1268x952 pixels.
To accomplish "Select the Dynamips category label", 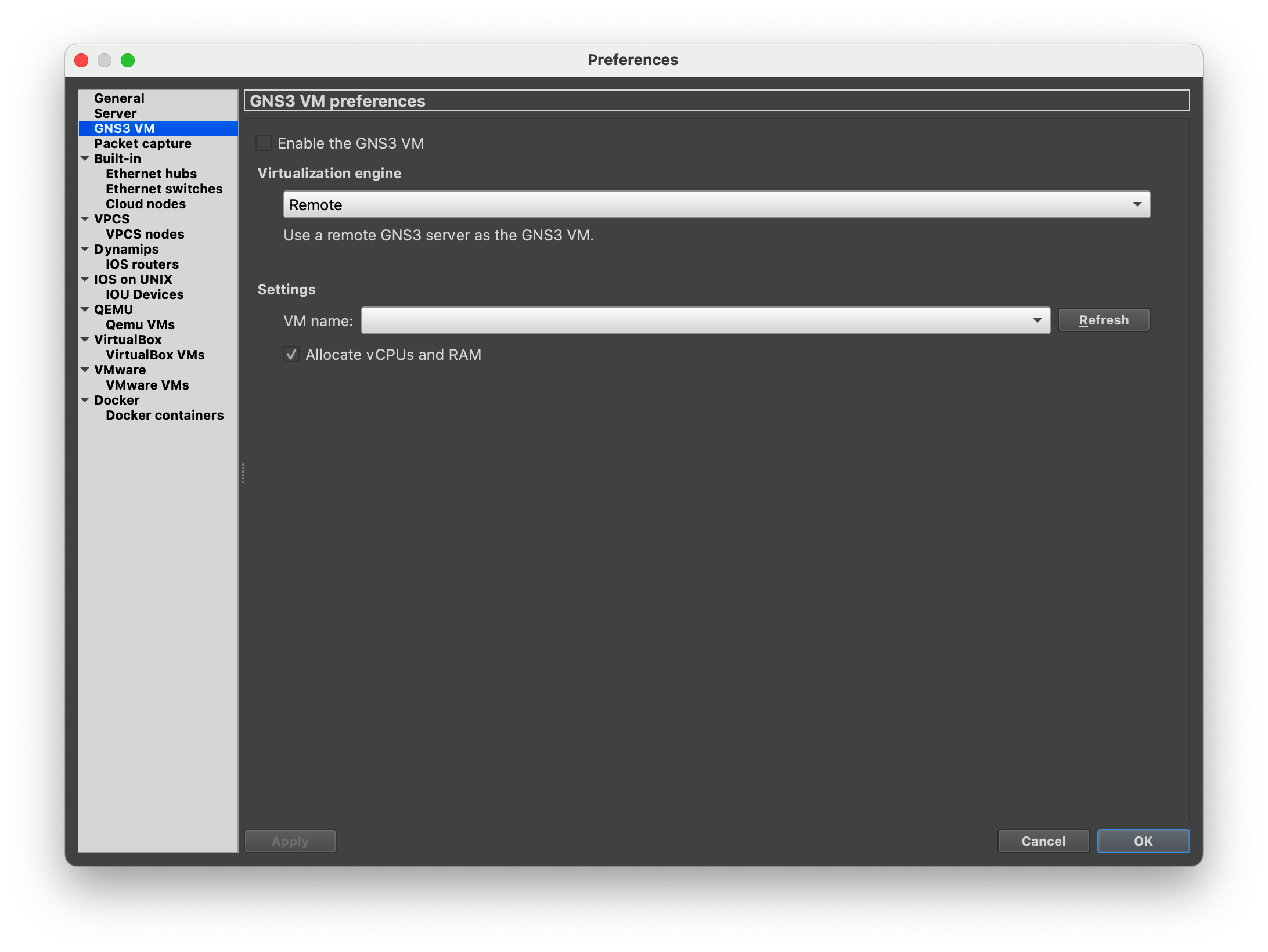I will [127, 249].
